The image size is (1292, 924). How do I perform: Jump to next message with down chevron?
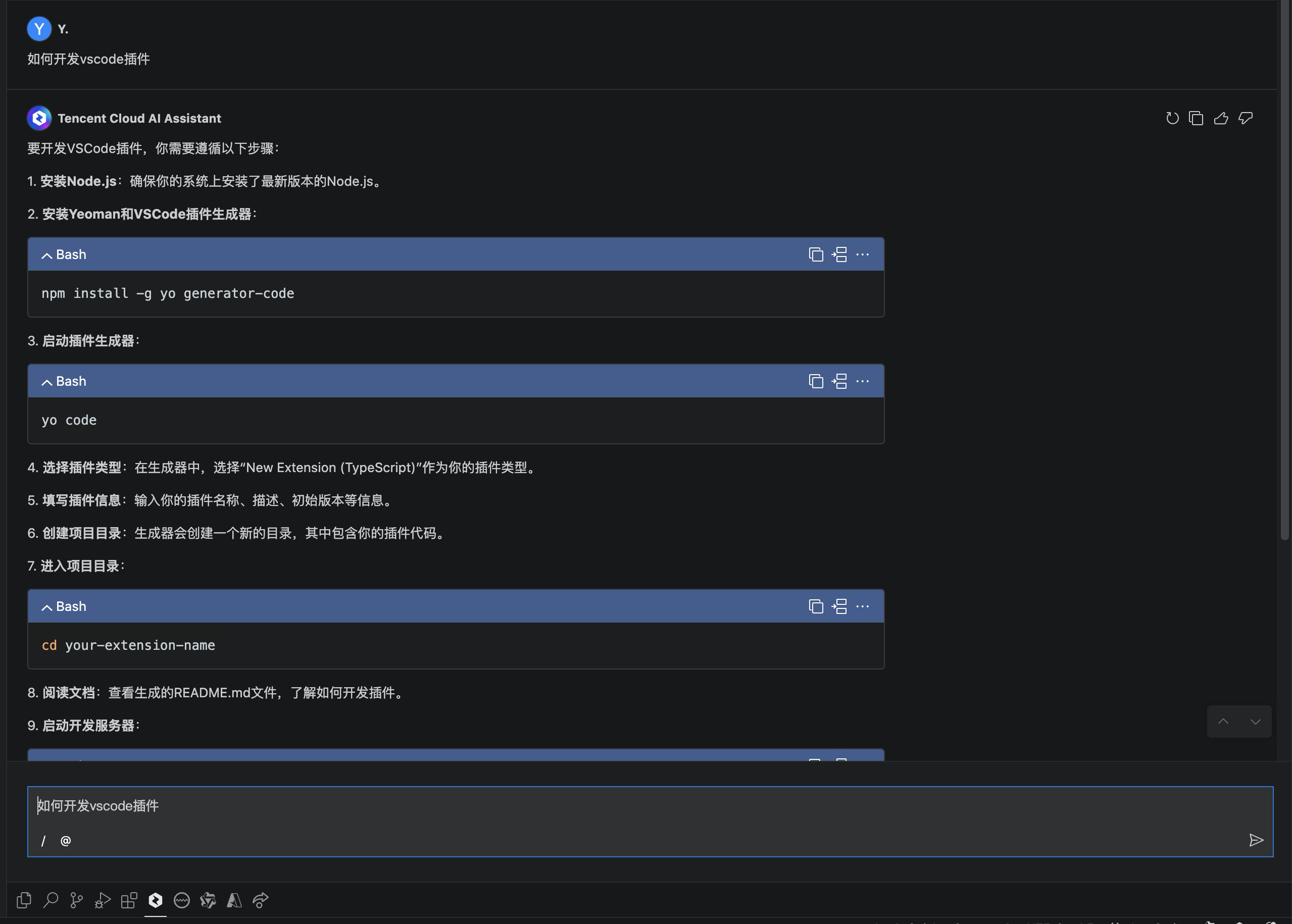pos(1255,722)
